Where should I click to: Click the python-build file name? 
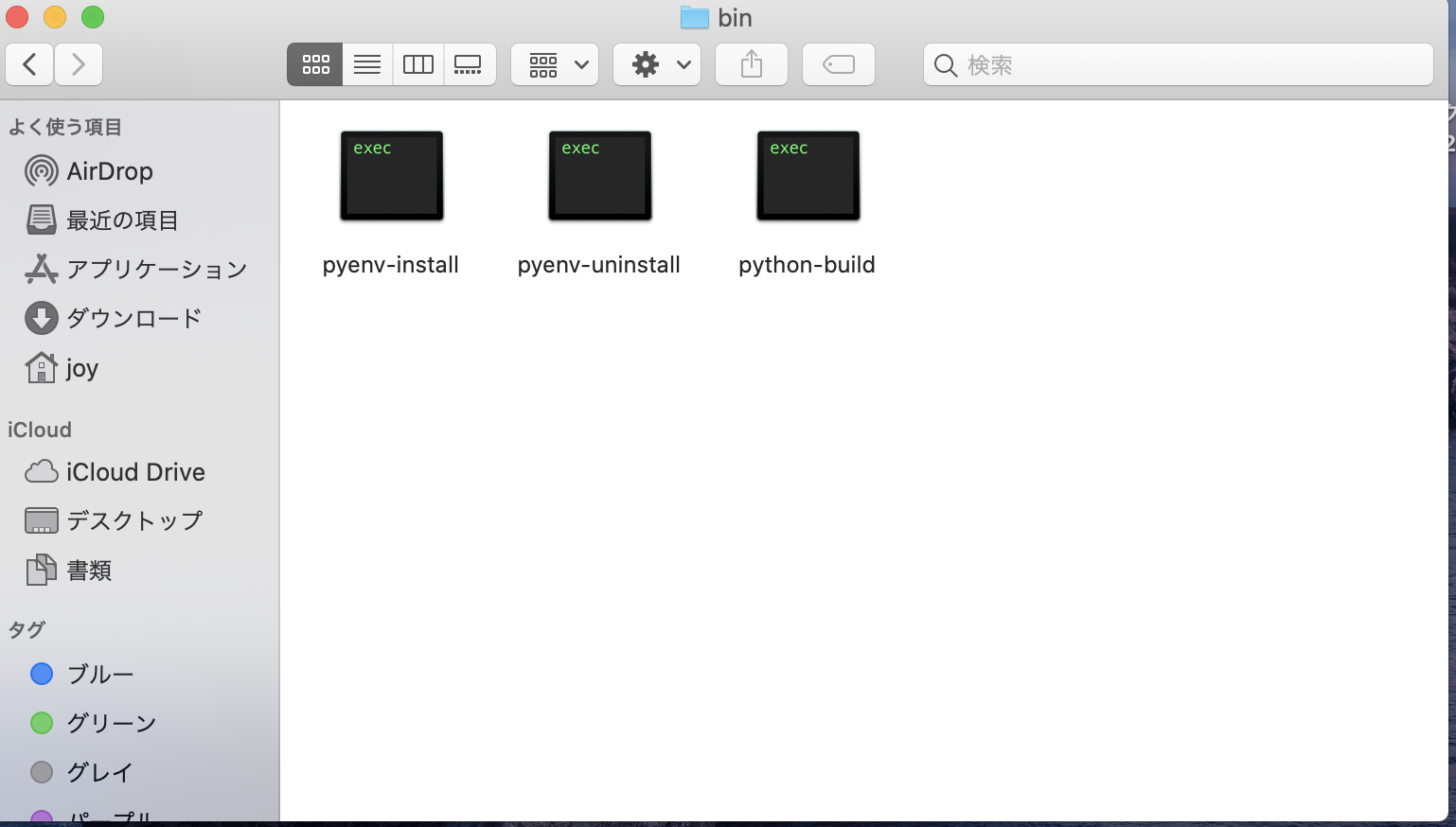807,265
